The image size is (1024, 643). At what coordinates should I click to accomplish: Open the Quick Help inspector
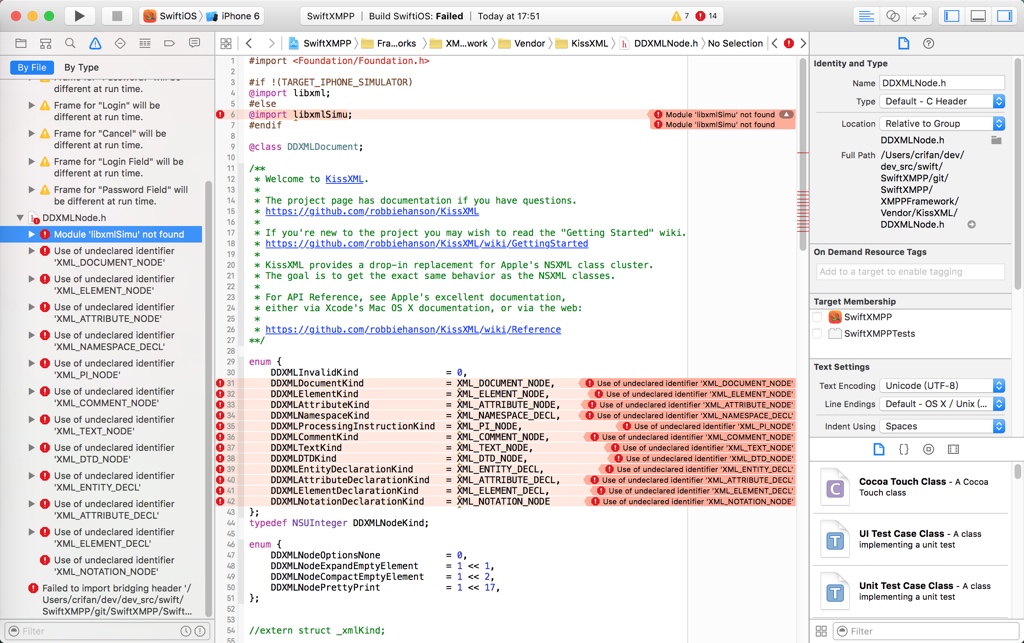pyautogui.click(x=928, y=44)
